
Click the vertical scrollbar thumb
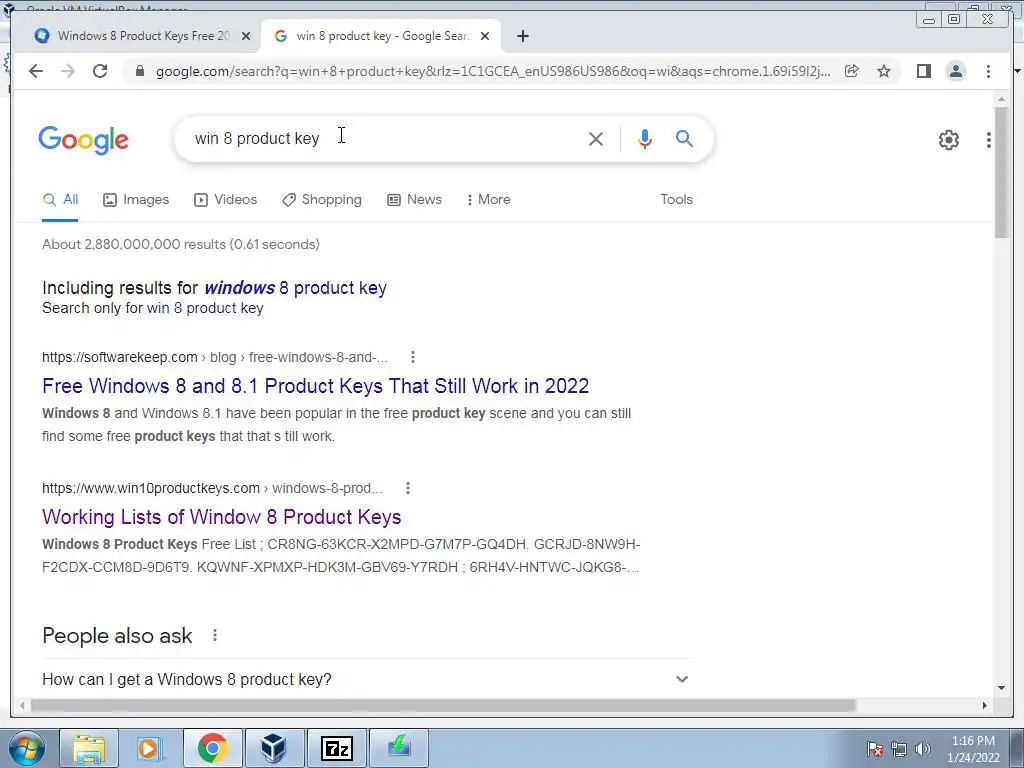click(1000, 171)
